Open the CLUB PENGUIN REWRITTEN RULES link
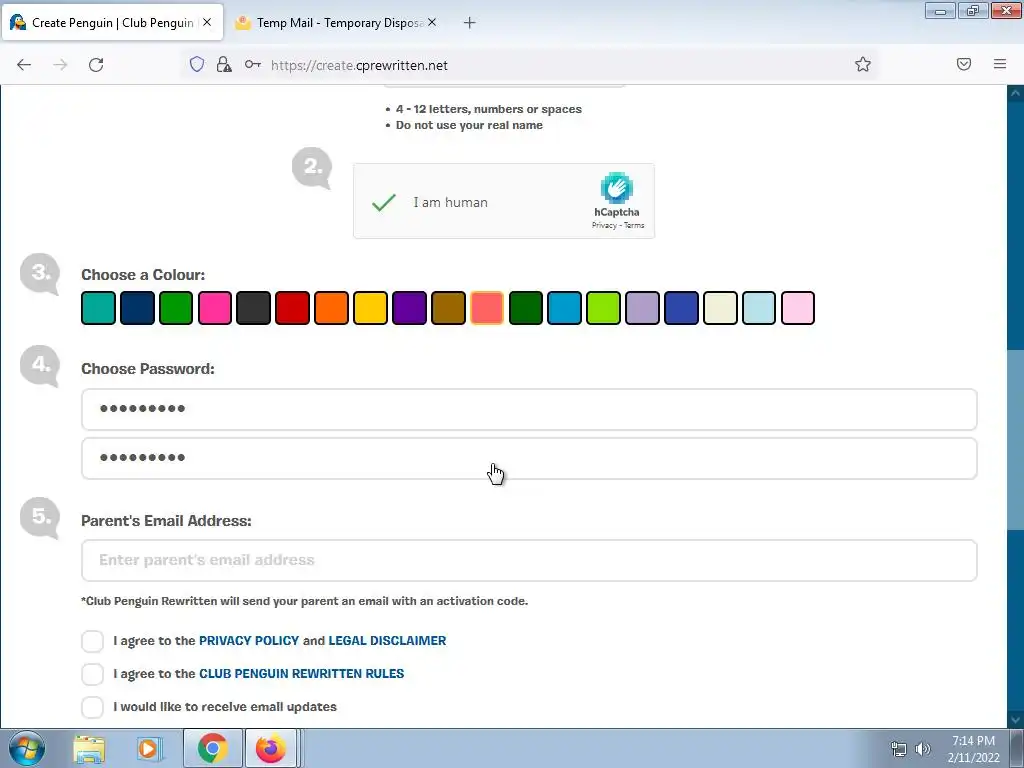The image size is (1024, 768). click(302, 673)
